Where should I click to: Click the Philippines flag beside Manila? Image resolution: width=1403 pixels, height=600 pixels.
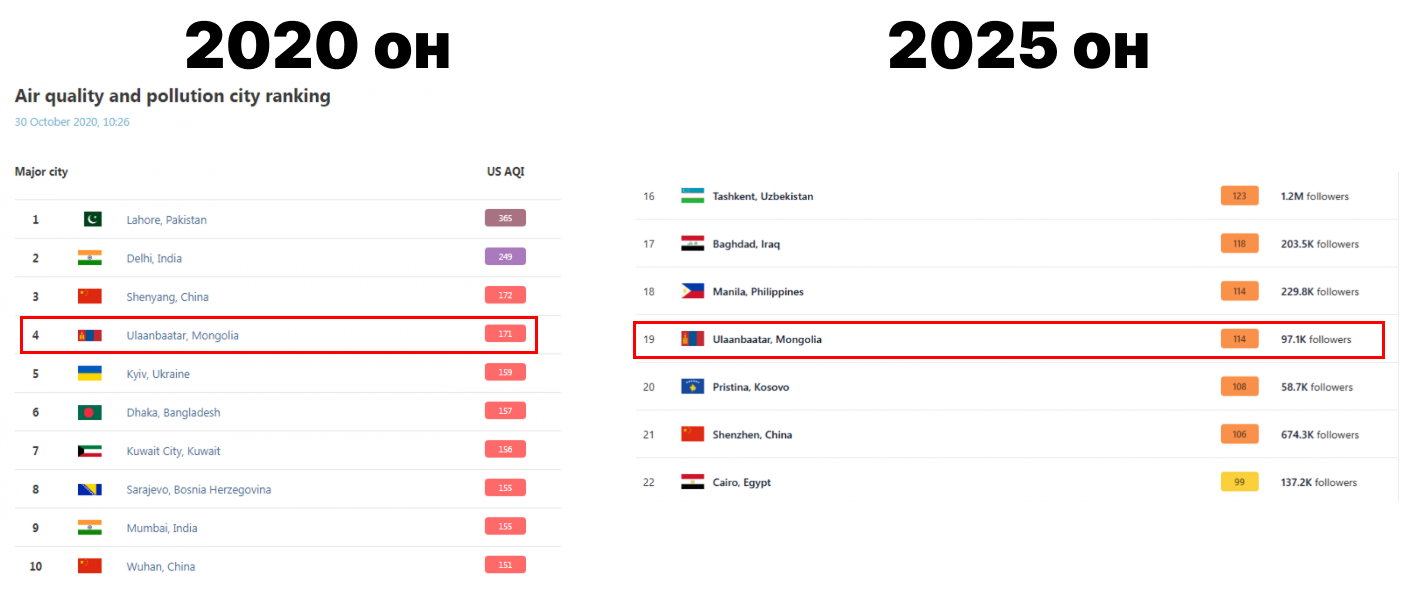693,291
